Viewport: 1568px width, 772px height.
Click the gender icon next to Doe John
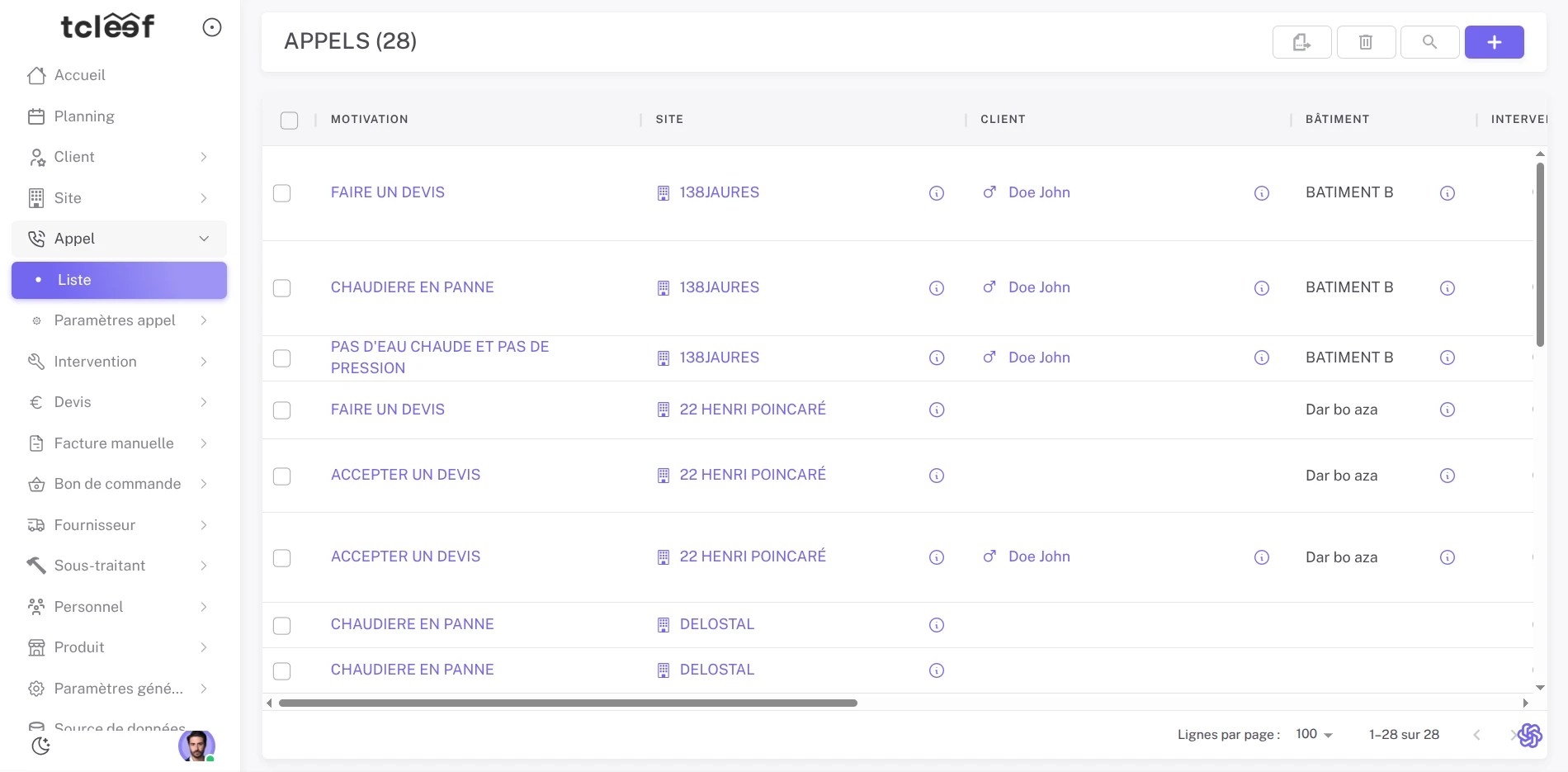(989, 192)
